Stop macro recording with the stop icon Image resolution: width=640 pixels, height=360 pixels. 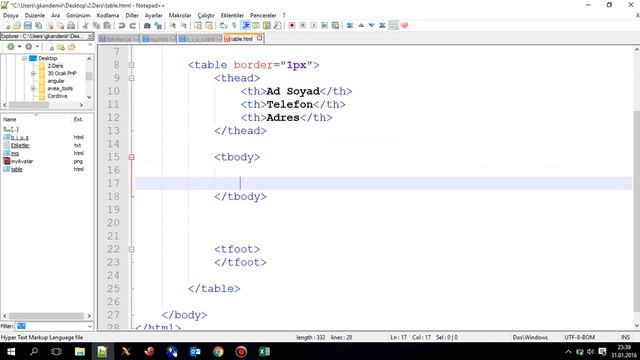coord(302,26)
